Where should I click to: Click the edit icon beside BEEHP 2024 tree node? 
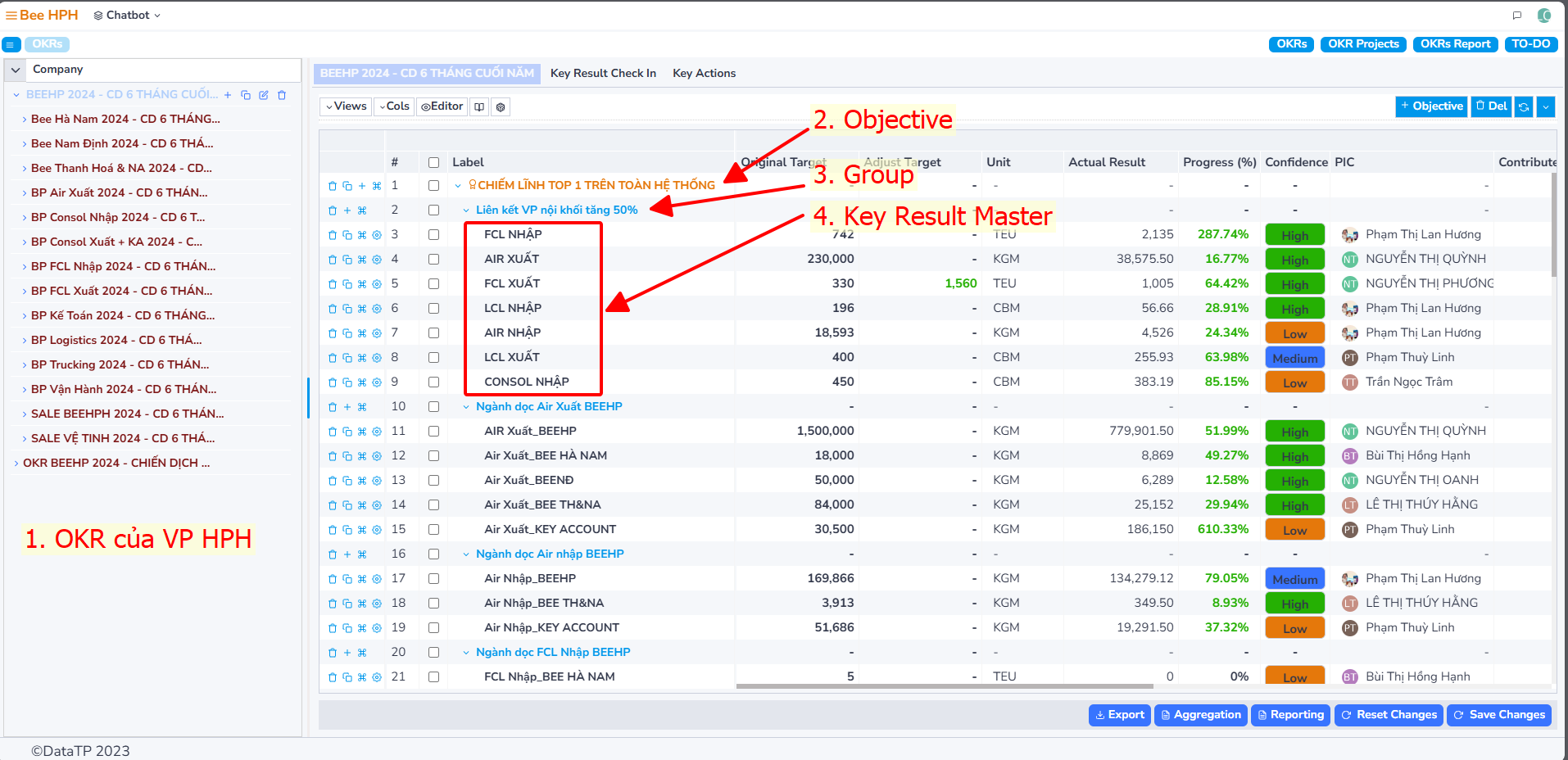coord(264,95)
